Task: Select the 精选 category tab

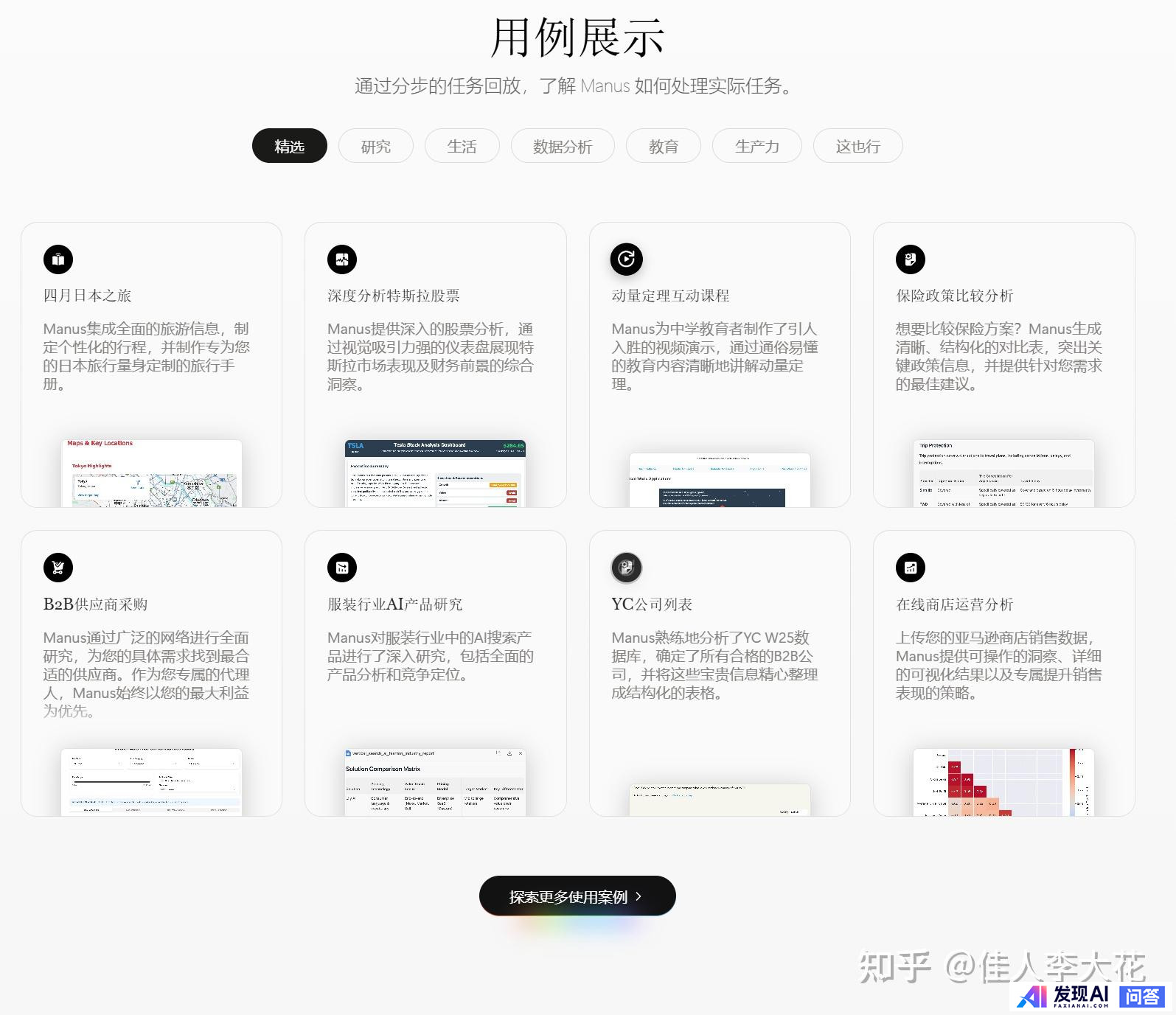Action: click(x=289, y=146)
